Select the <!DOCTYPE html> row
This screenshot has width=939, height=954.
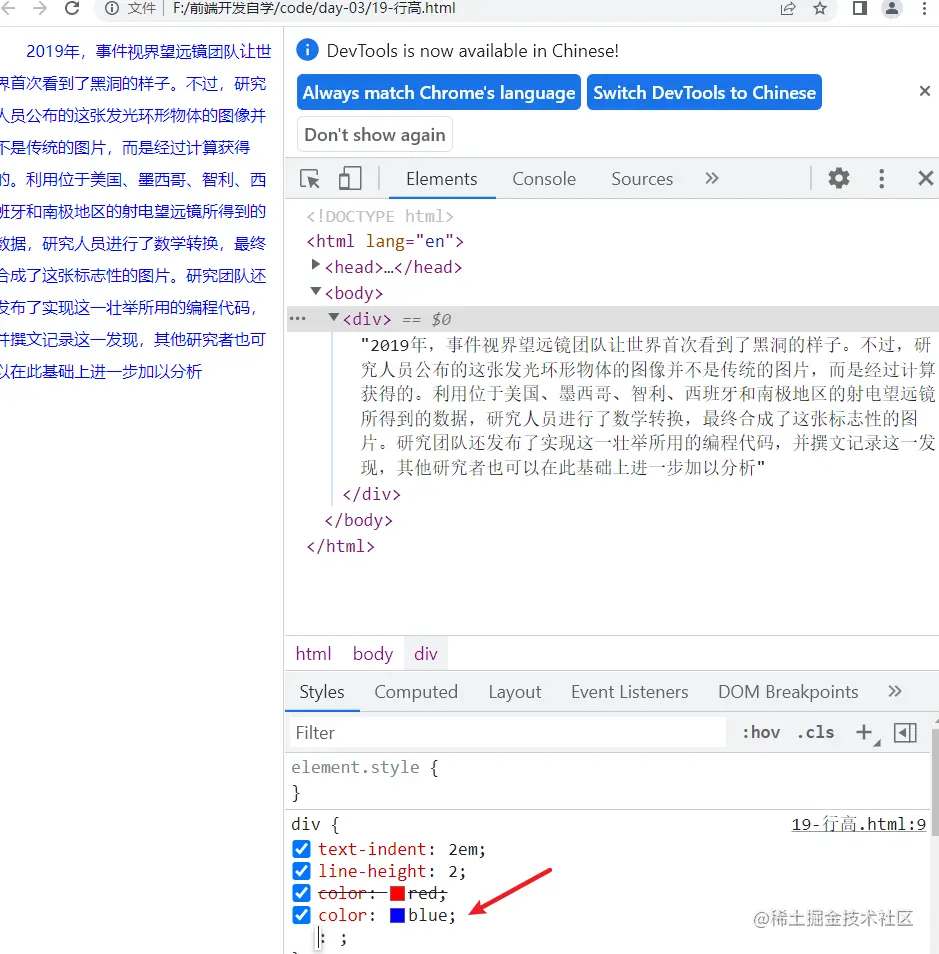tap(380, 216)
